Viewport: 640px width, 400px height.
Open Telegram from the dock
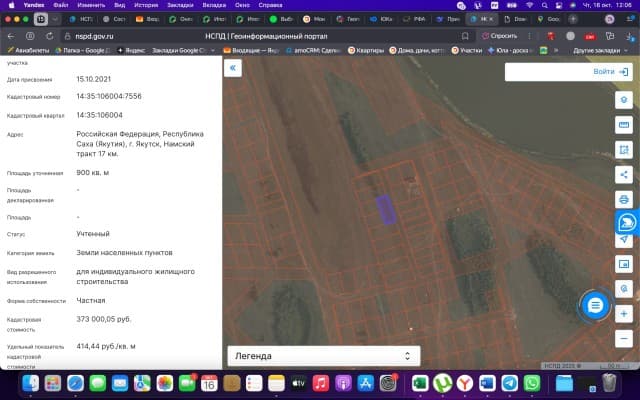click(510, 383)
